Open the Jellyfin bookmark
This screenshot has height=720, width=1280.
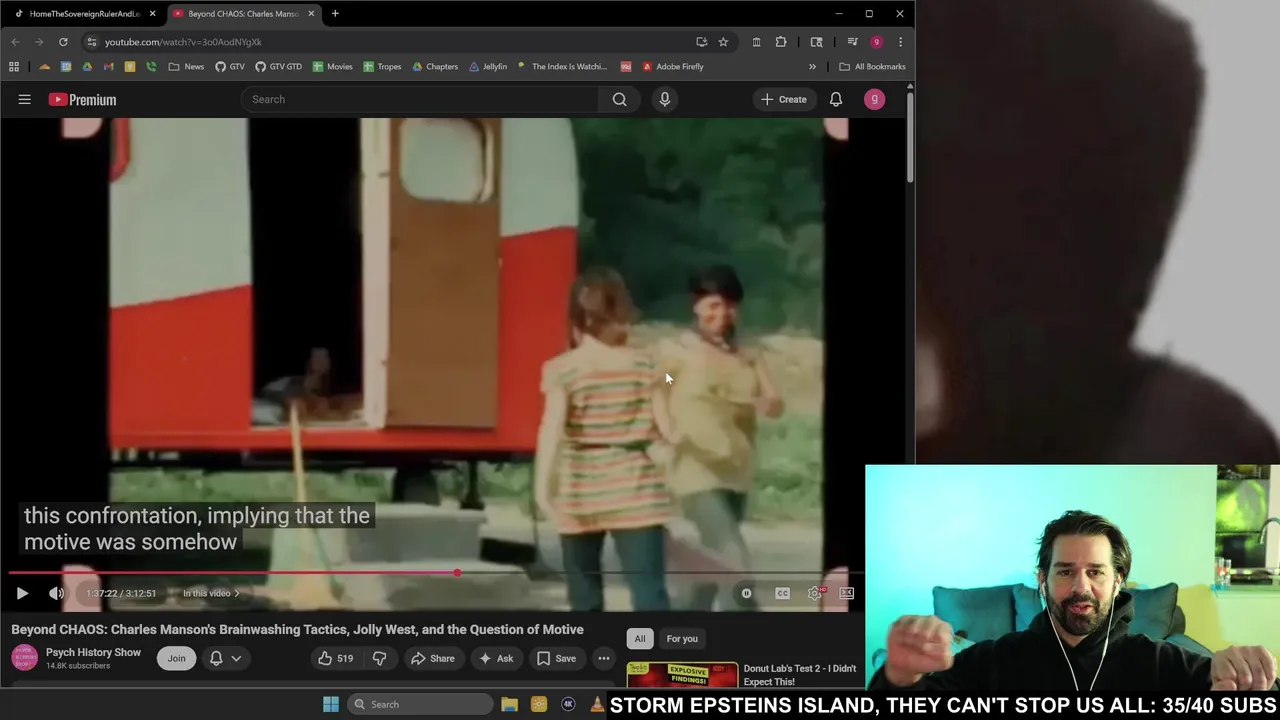tap(488, 67)
